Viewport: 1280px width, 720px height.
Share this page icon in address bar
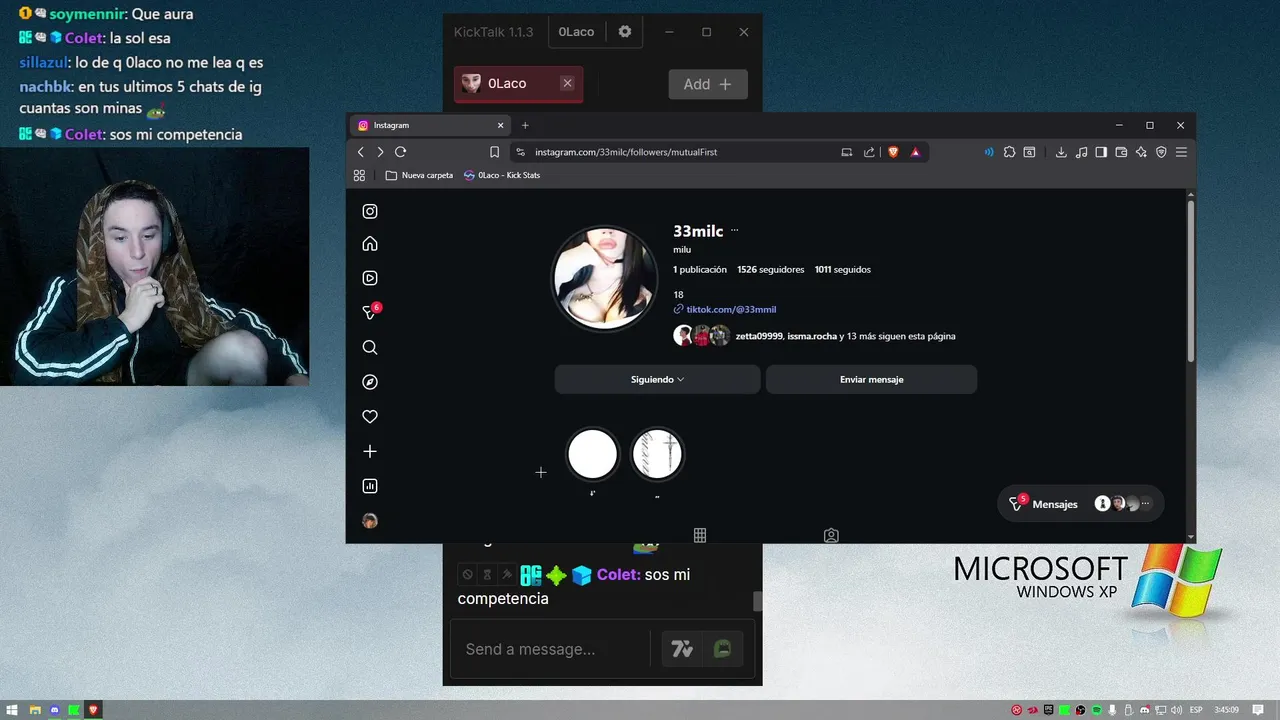[869, 152]
